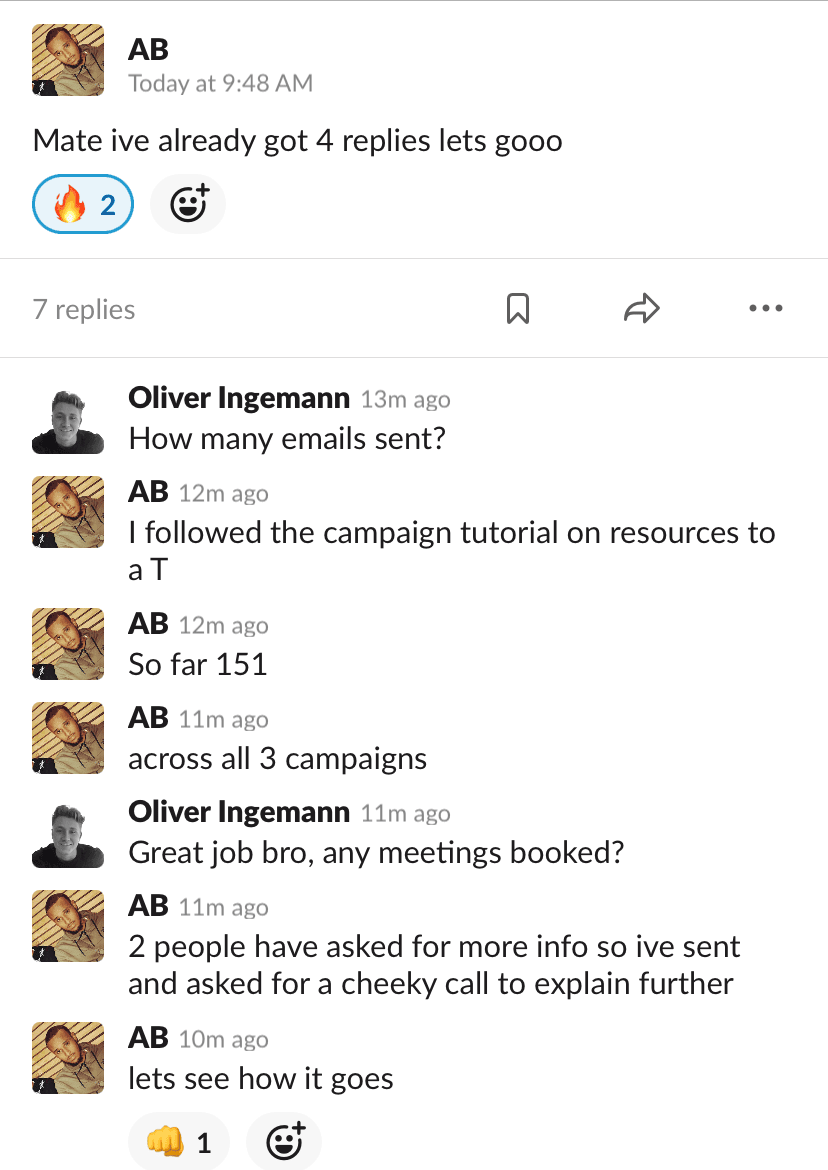Toggle the fire reaction with count 2

pyautogui.click(x=83, y=205)
